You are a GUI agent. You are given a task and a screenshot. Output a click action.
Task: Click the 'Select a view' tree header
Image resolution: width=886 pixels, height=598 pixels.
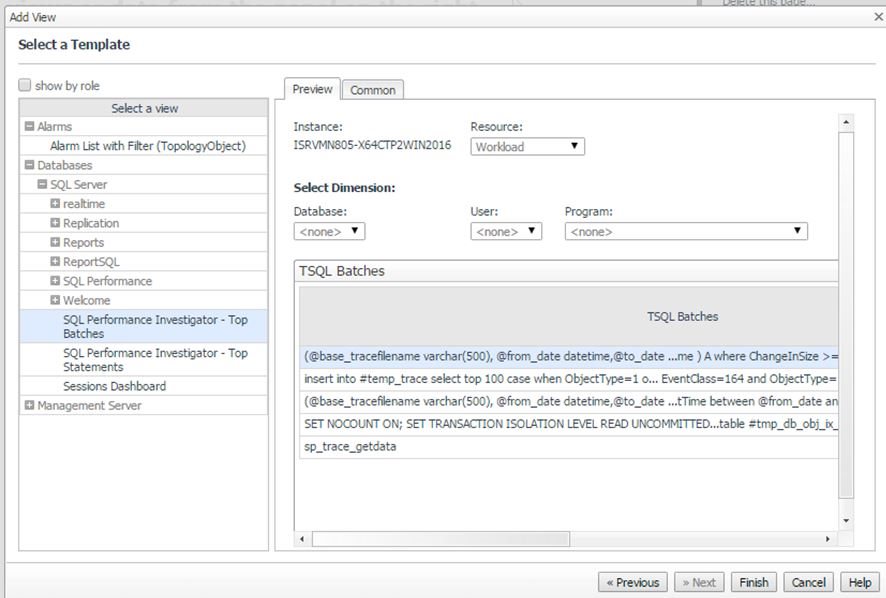click(x=144, y=108)
